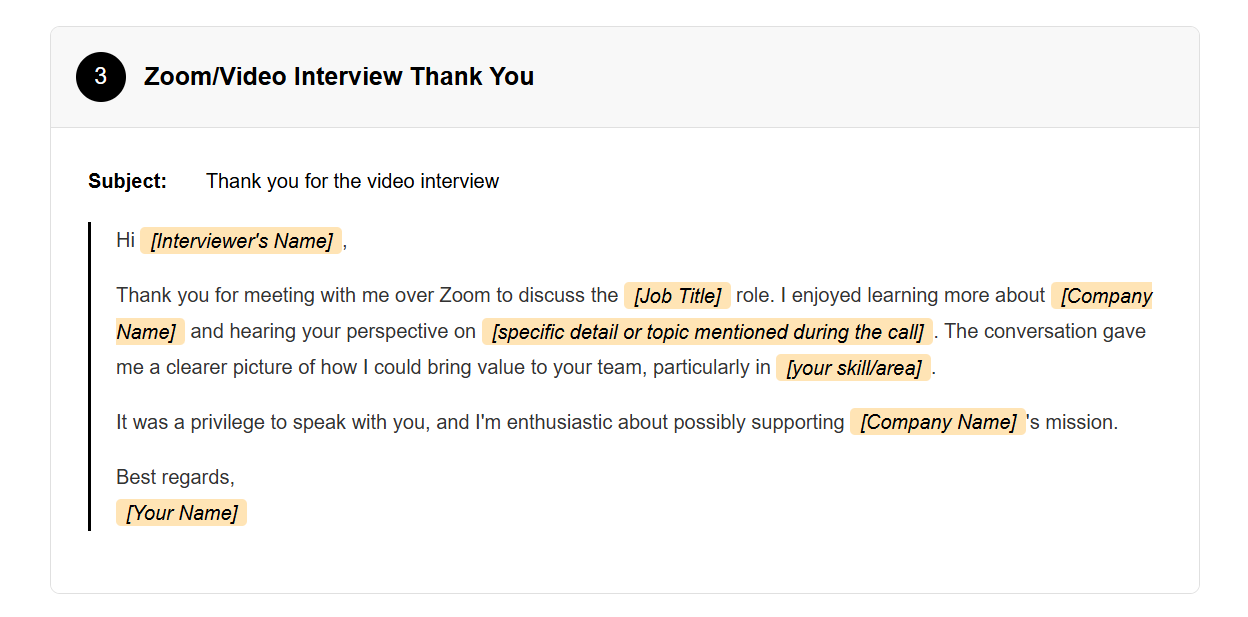Click the black vertical quote bar beside email
The width and height of the screenshot is (1248, 617).
pyautogui.click(x=89, y=376)
